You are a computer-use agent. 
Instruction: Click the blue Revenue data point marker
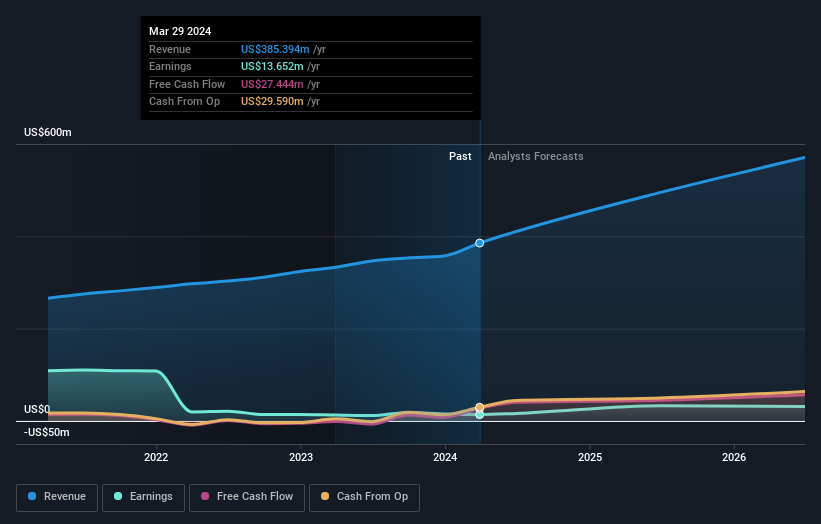(x=480, y=243)
